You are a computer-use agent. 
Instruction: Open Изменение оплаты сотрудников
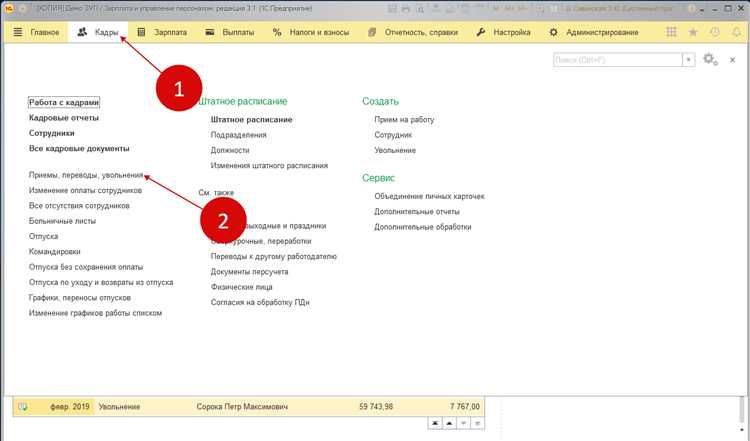pyautogui.click(x=85, y=190)
